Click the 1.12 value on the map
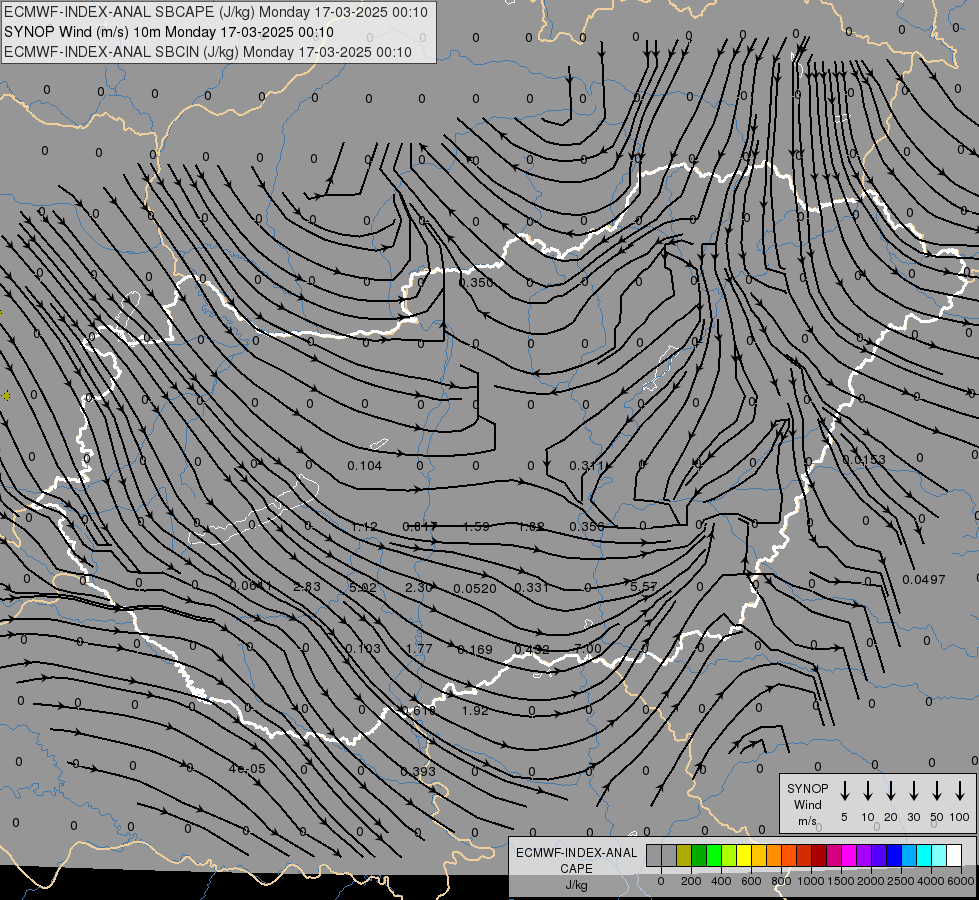979x900 pixels. click(x=364, y=527)
